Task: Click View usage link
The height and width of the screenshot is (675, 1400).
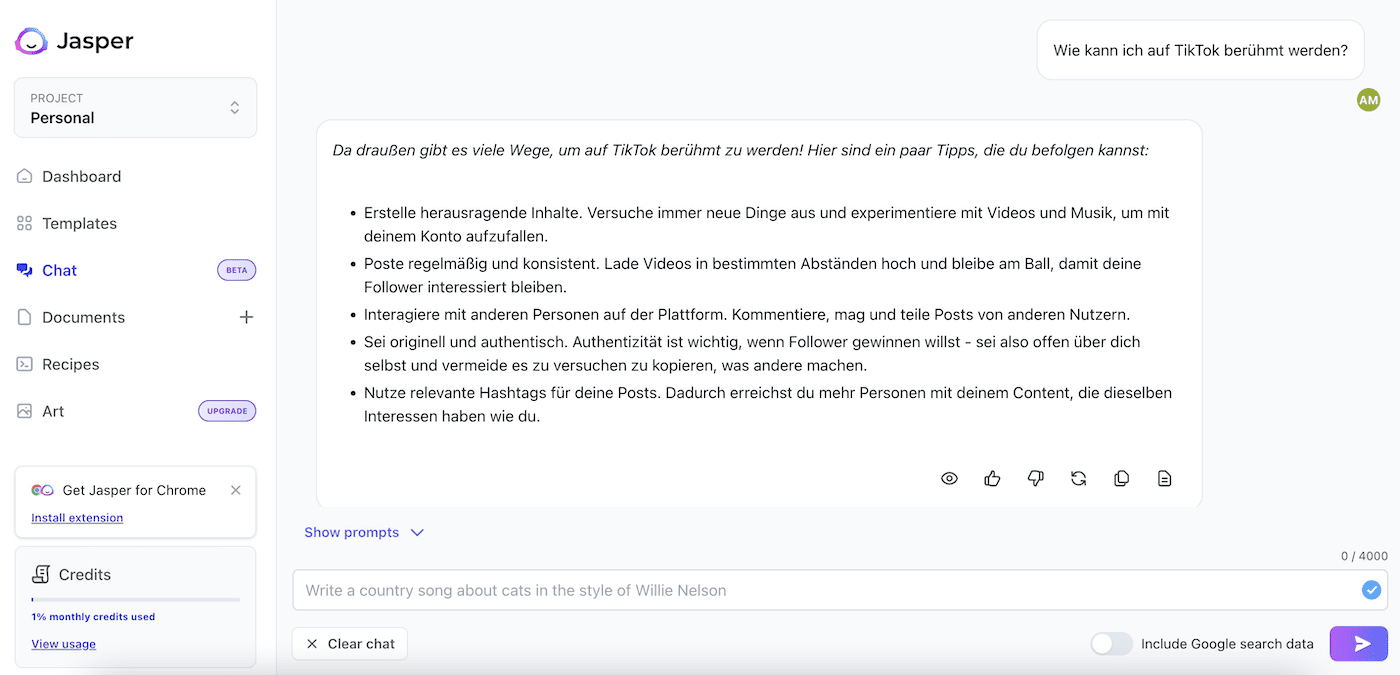Action: [x=63, y=644]
